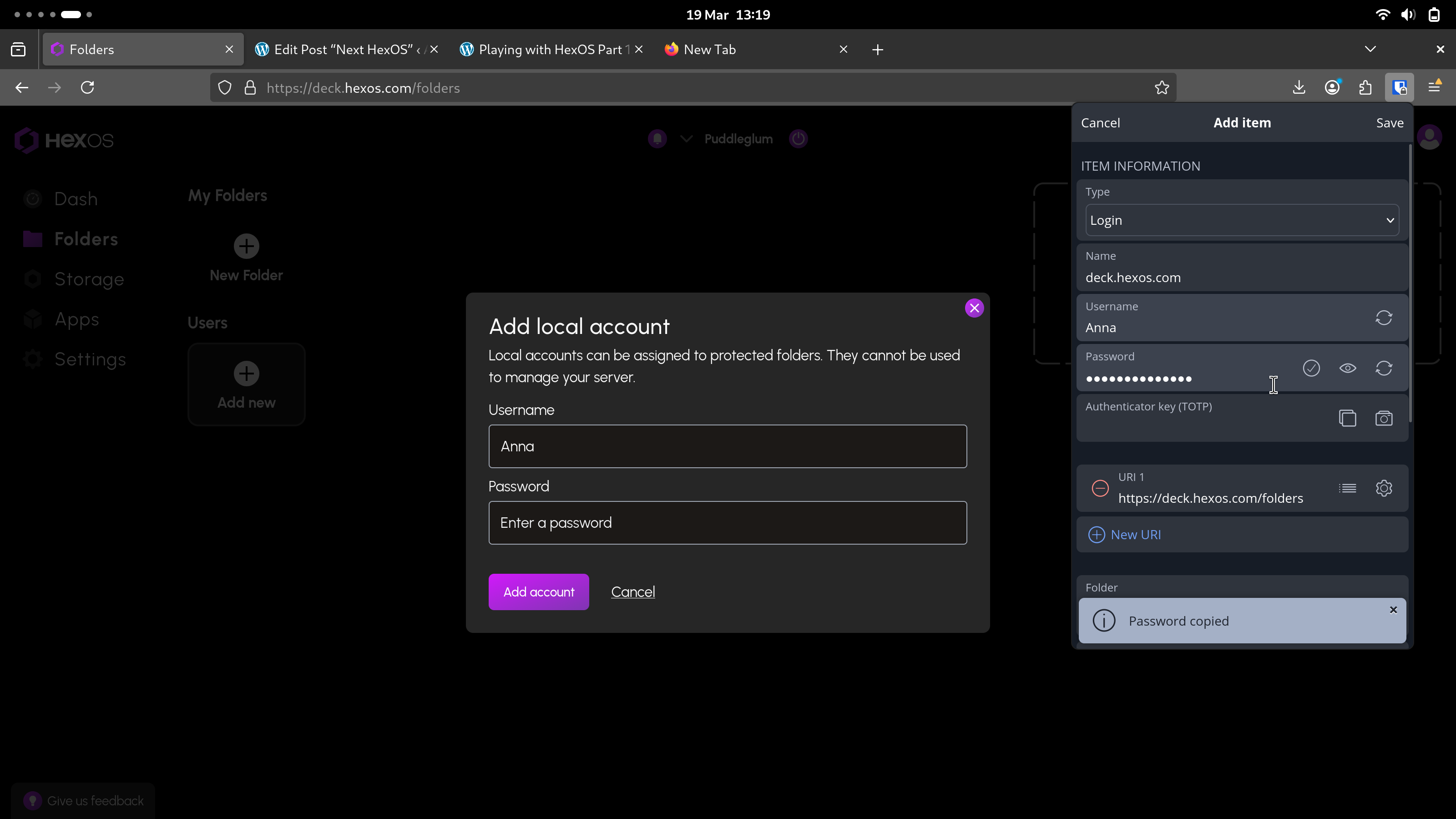Capture TOTP QR code with camera icon

click(1384, 418)
